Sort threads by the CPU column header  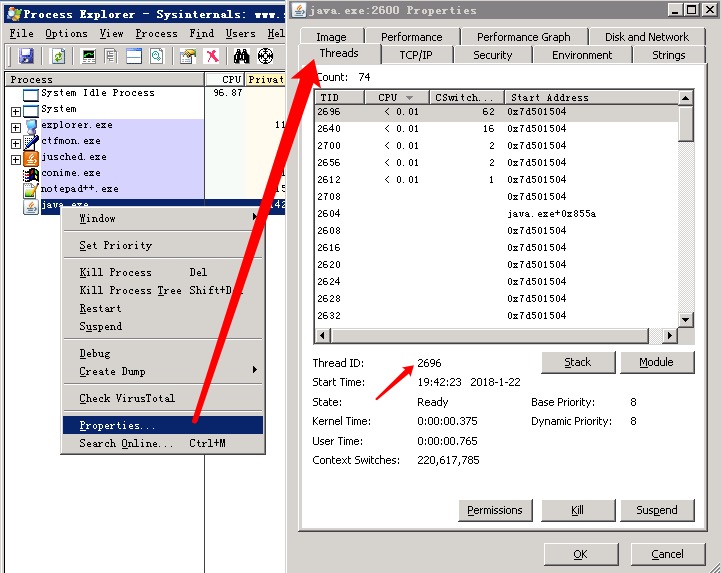click(396, 97)
